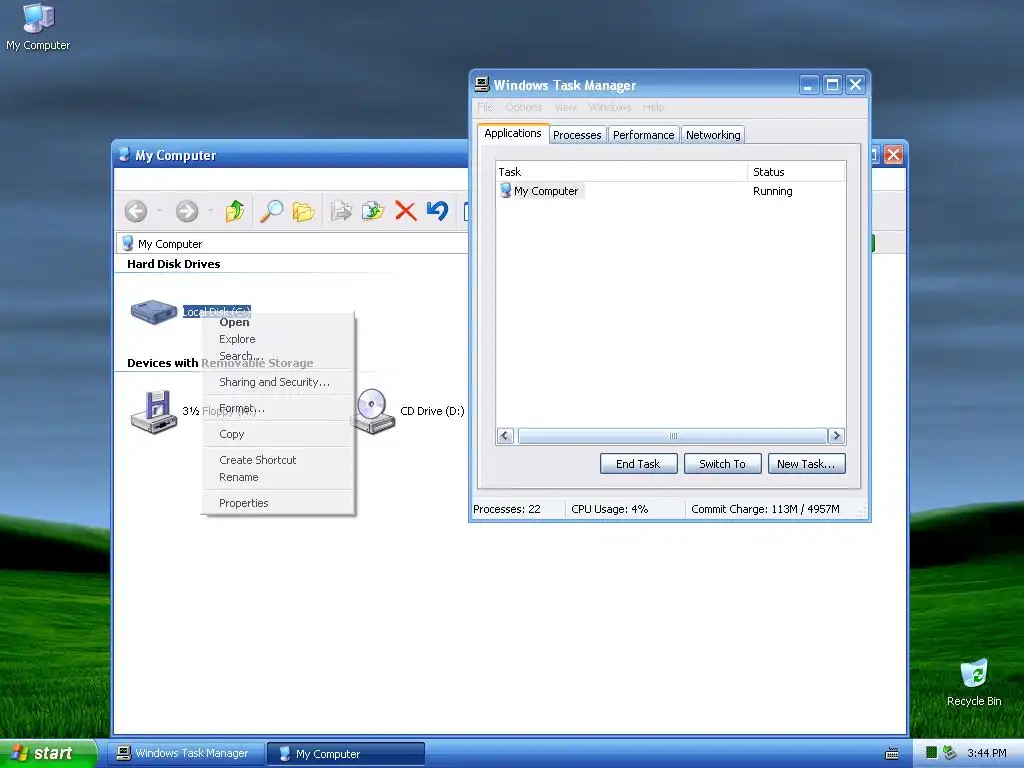Switch to the Processes tab
Image resolution: width=1024 pixels, height=768 pixels.
tap(577, 135)
